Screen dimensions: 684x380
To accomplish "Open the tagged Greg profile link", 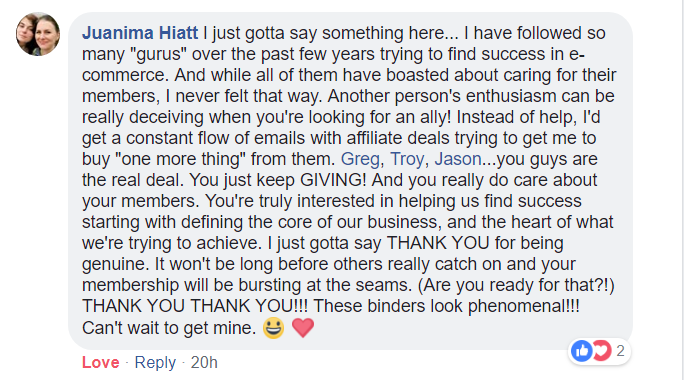I will [x=360, y=159].
